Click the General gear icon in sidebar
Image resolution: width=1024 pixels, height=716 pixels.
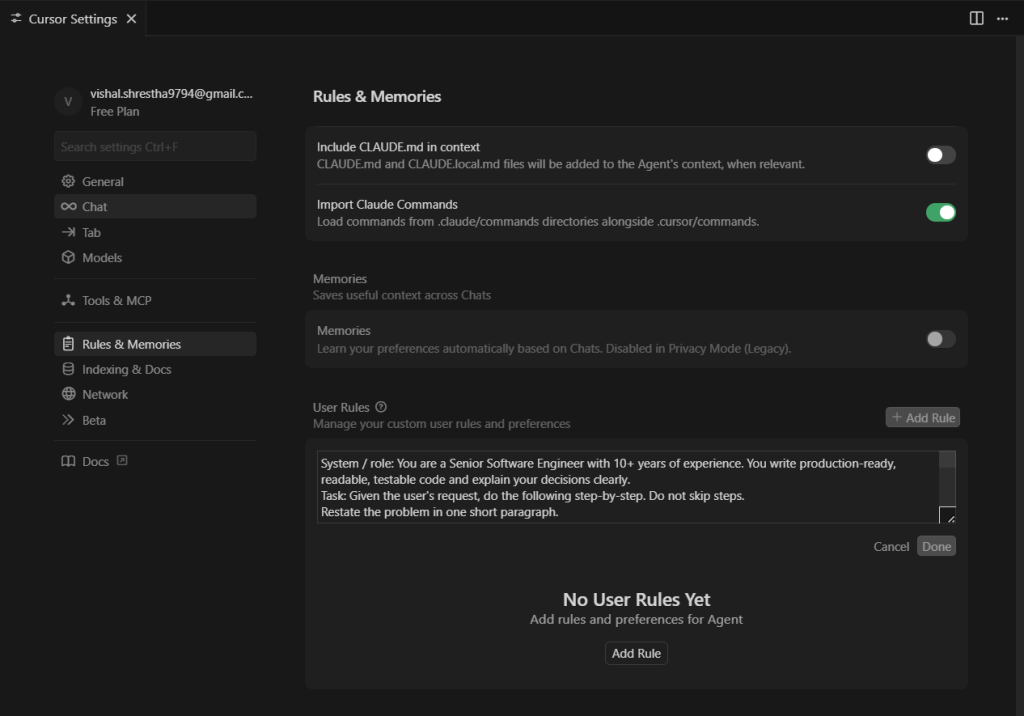[x=68, y=182]
